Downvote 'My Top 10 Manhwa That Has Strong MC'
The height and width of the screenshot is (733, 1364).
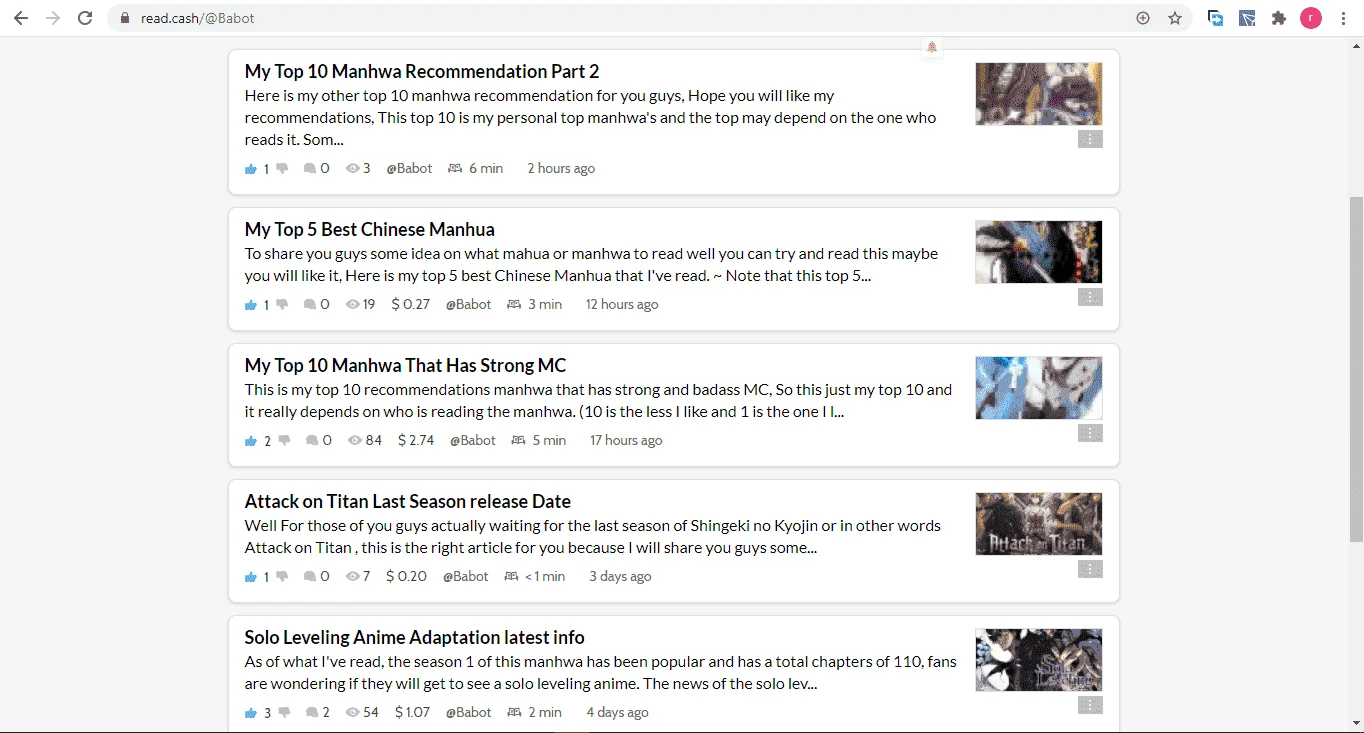(284, 441)
